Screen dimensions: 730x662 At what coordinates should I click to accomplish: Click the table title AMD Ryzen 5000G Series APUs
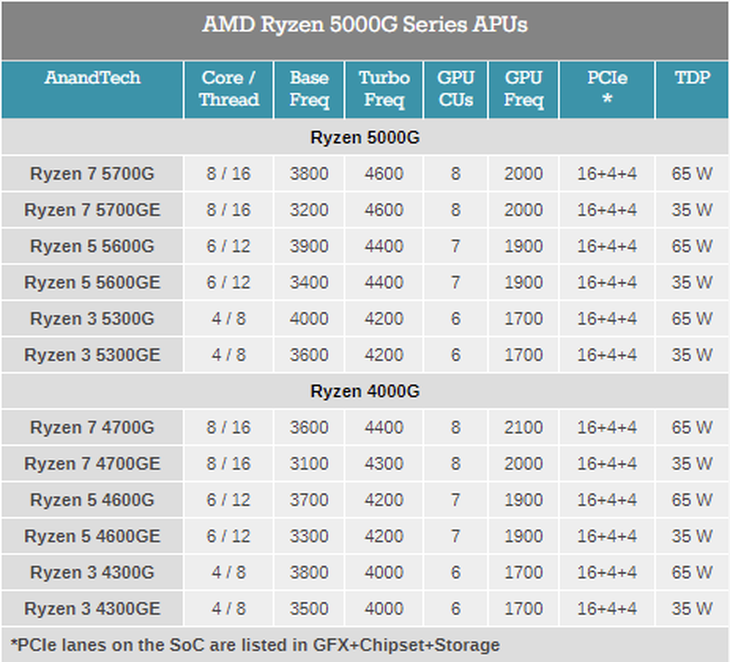pos(365,25)
